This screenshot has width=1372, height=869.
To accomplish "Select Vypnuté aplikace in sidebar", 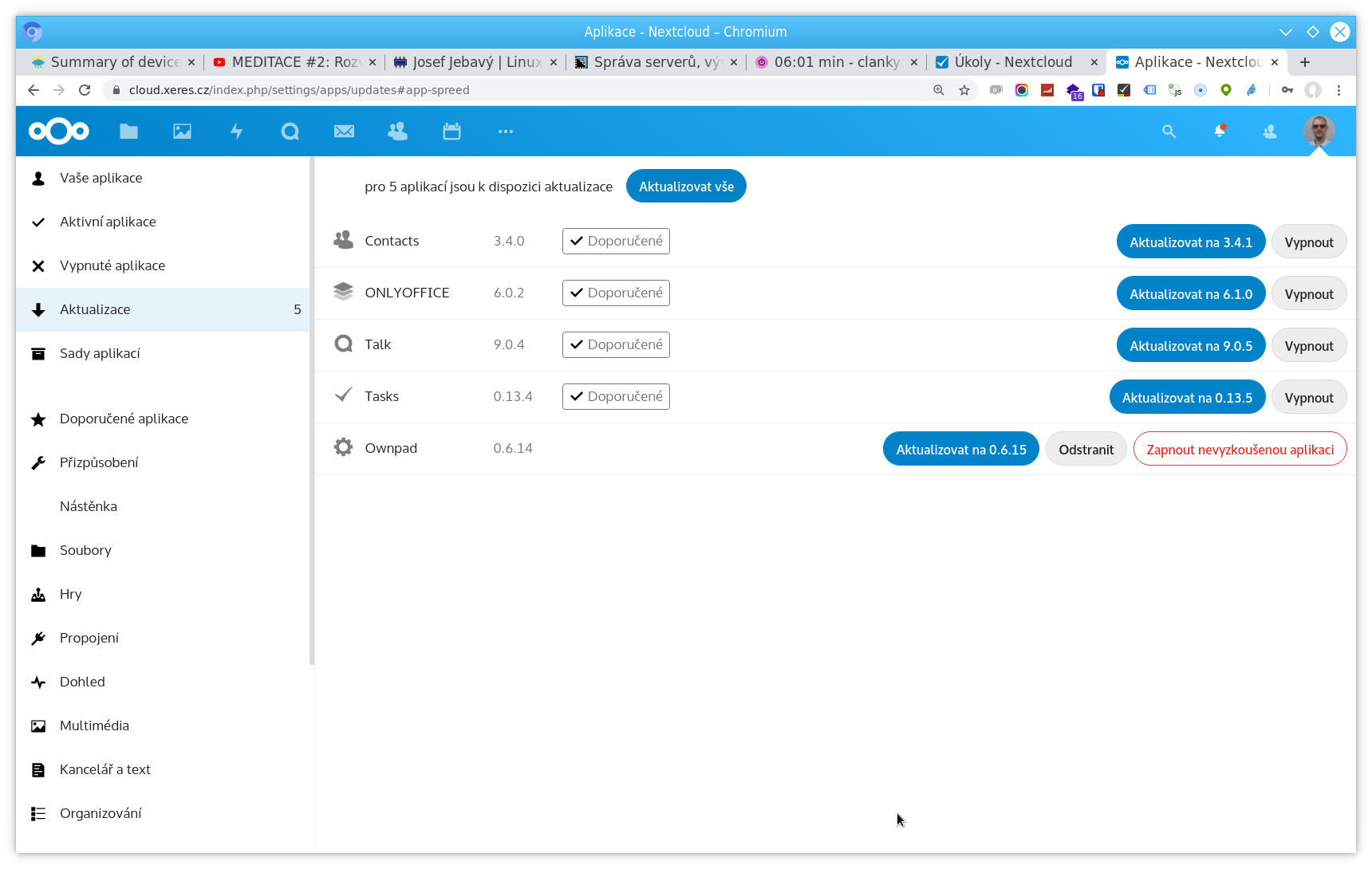I will coord(163,265).
